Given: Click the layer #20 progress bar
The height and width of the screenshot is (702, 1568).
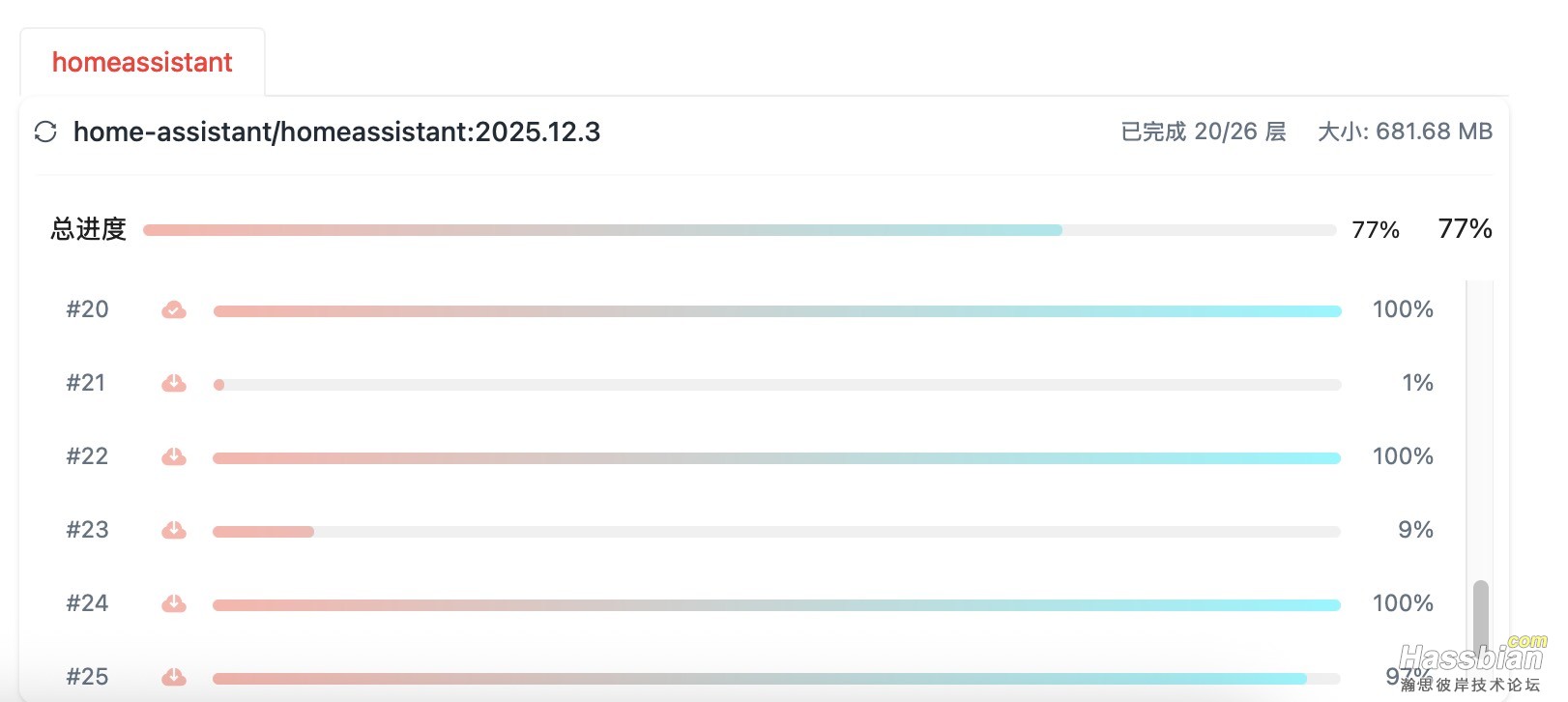Looking at the screenshot, I should (776, 311).
